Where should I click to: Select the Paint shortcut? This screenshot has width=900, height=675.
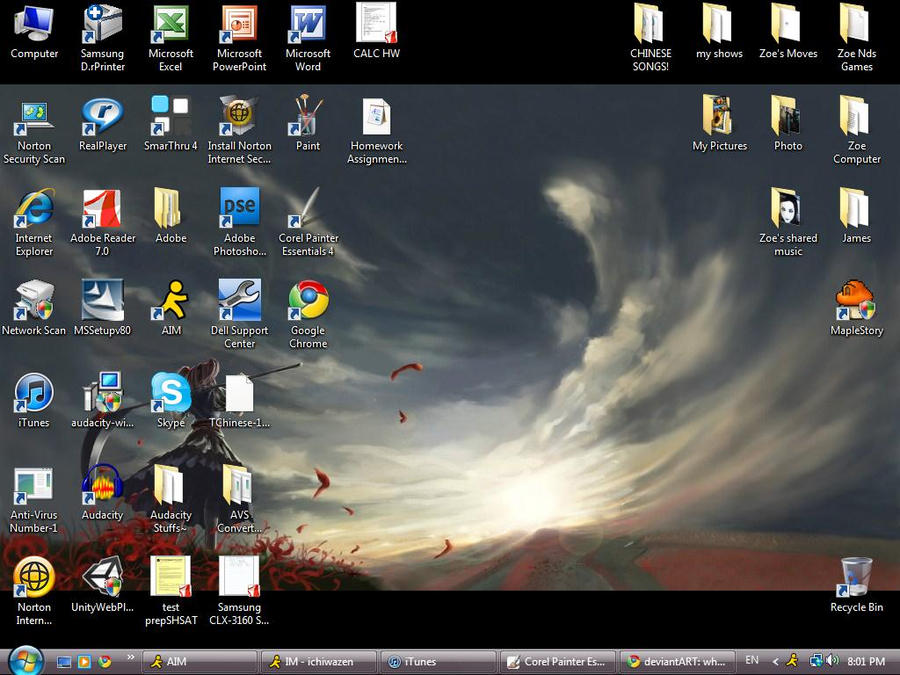click(x=308, y=125)
